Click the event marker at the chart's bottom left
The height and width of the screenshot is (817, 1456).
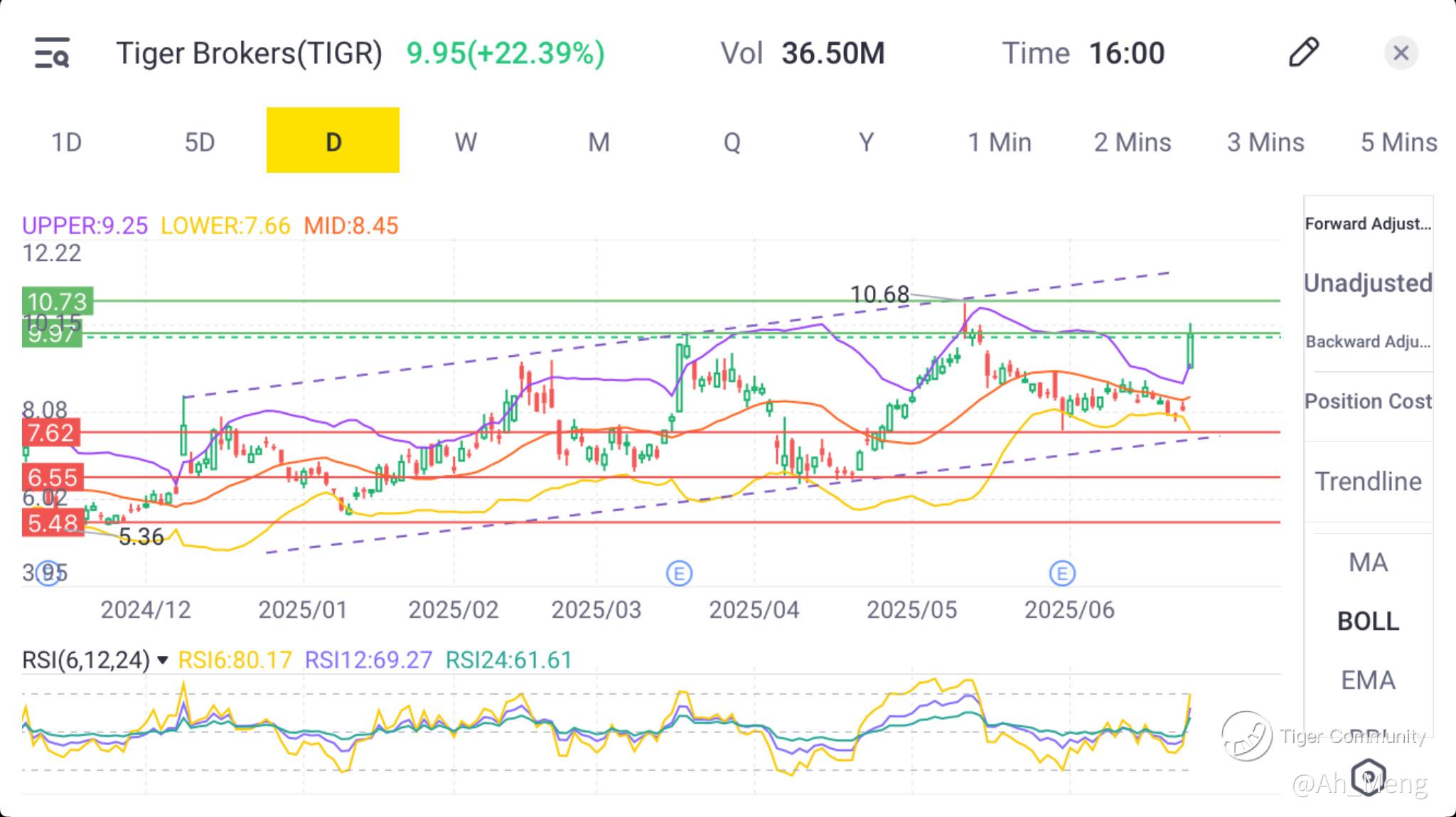click(x=48, y=572)
